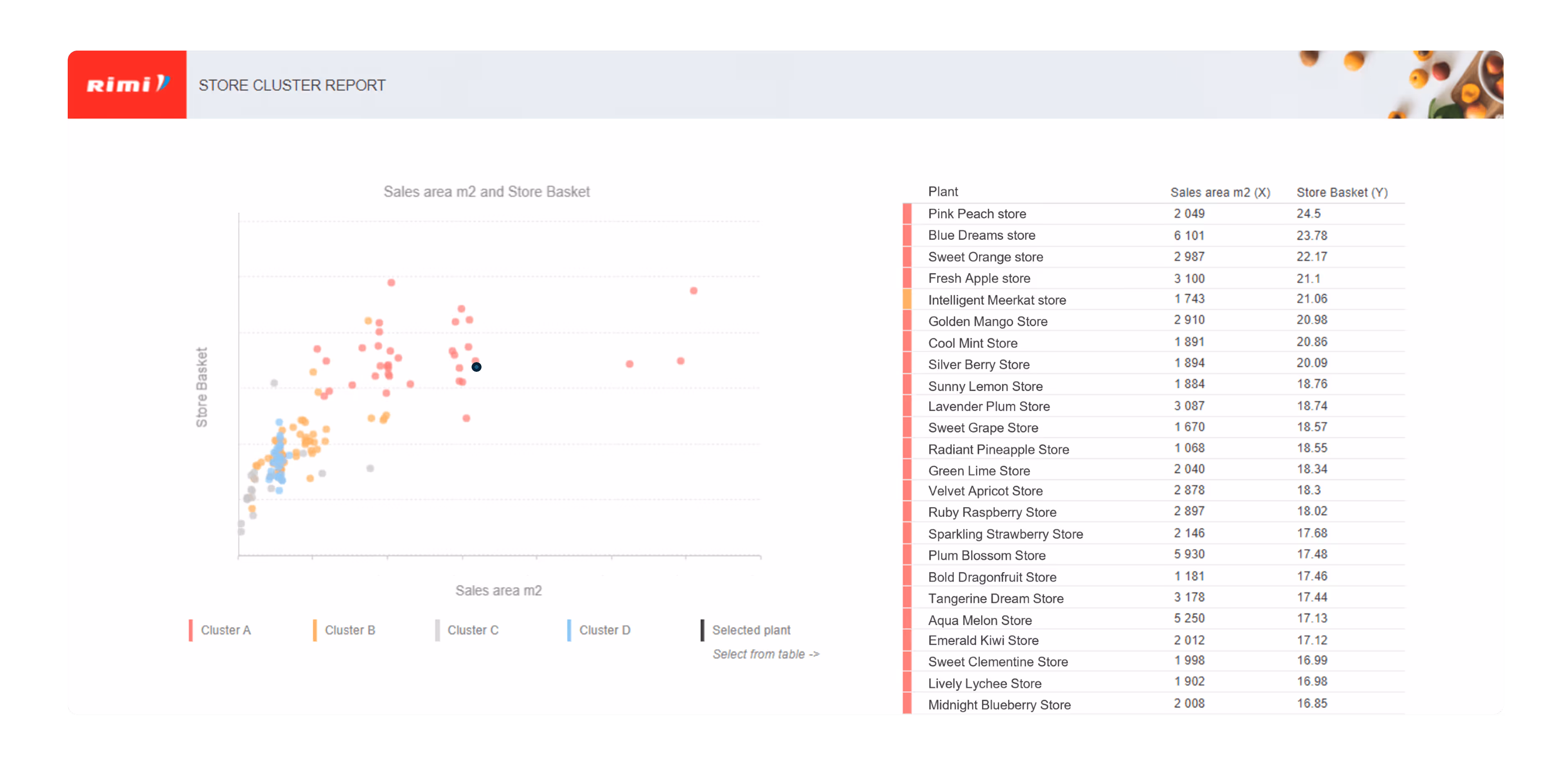1568x762 pixels.
Task: Click the Select from table hint text
Action: pos(765,654)
